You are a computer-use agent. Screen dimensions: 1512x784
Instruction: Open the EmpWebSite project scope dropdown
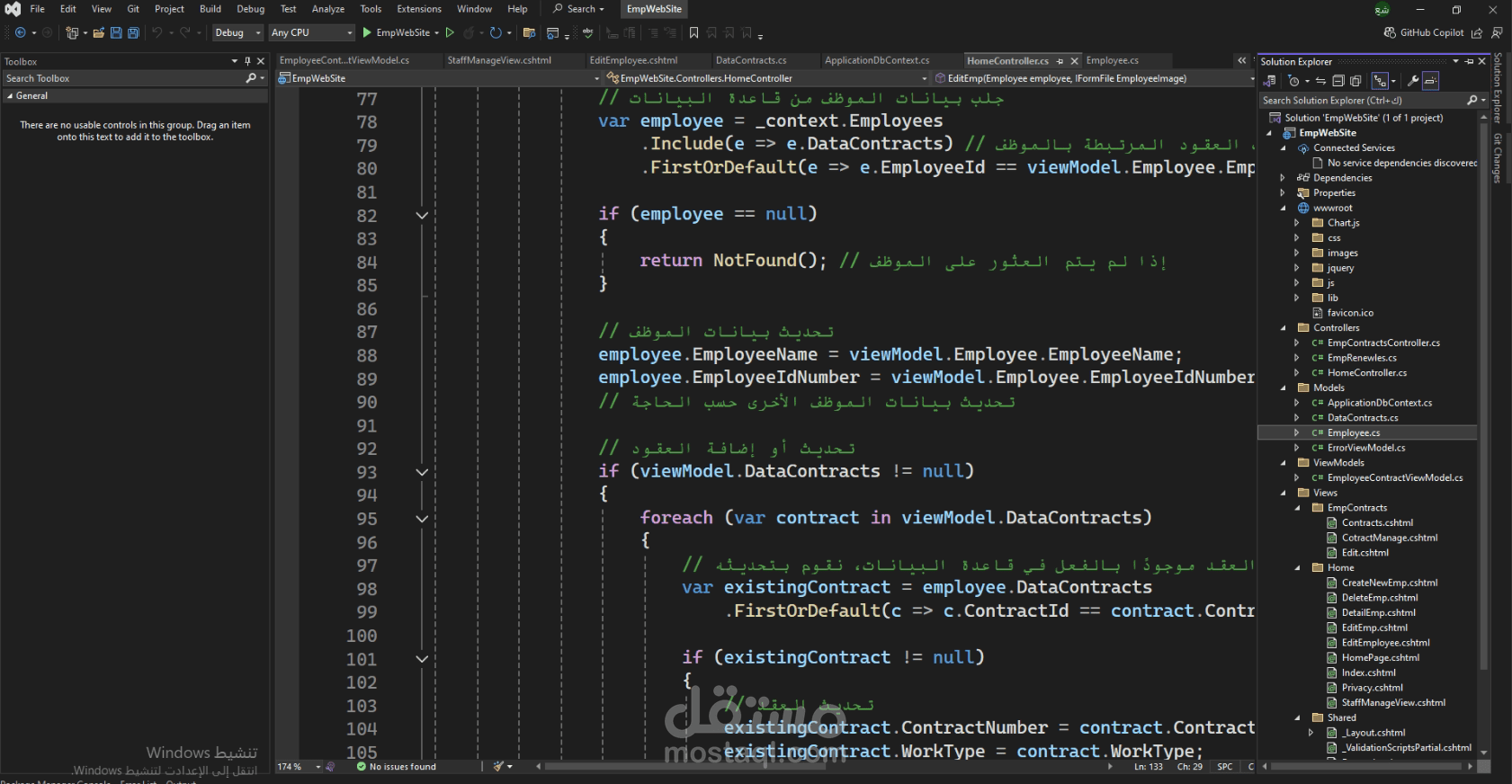[439, 78]
